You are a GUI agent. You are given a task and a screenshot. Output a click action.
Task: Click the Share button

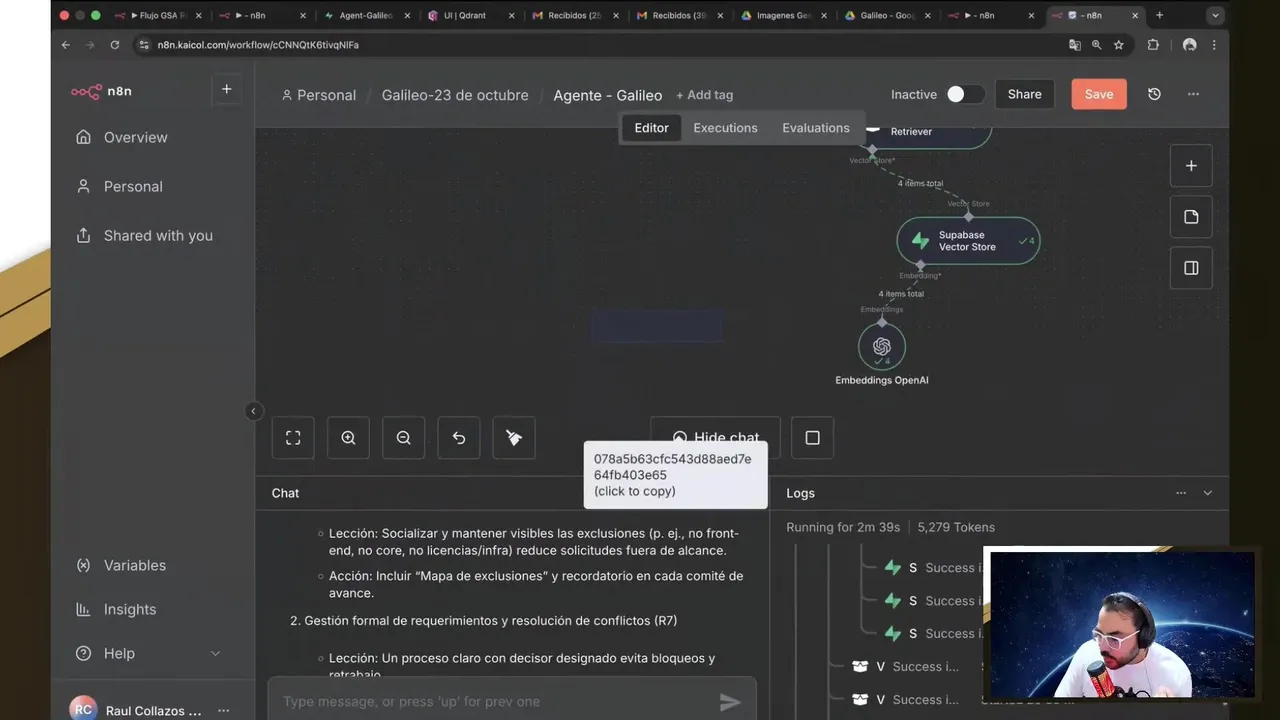1025,94
